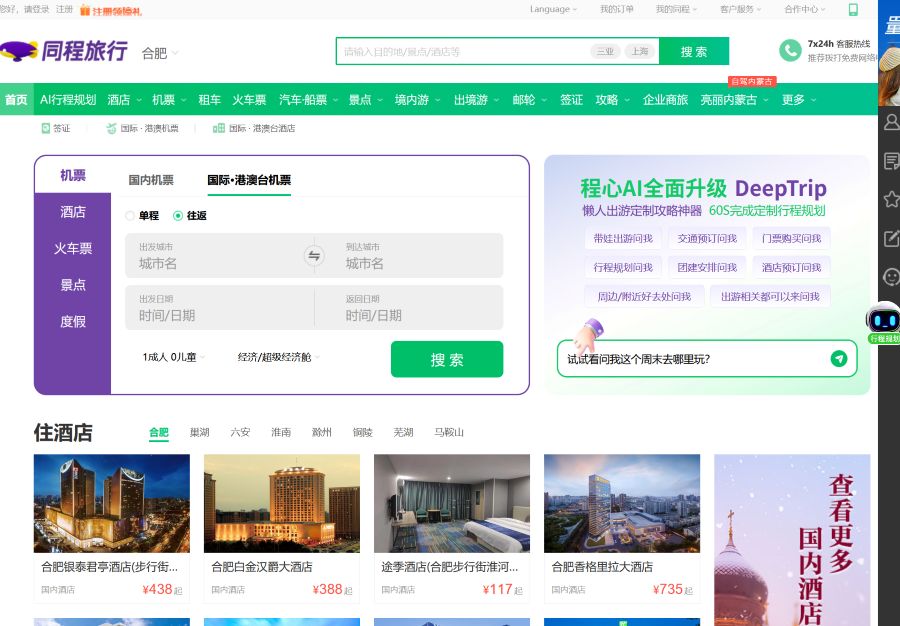Click the green mobile app icon top right
Viewport: 900px width, 626px height.
coord(851,9)
